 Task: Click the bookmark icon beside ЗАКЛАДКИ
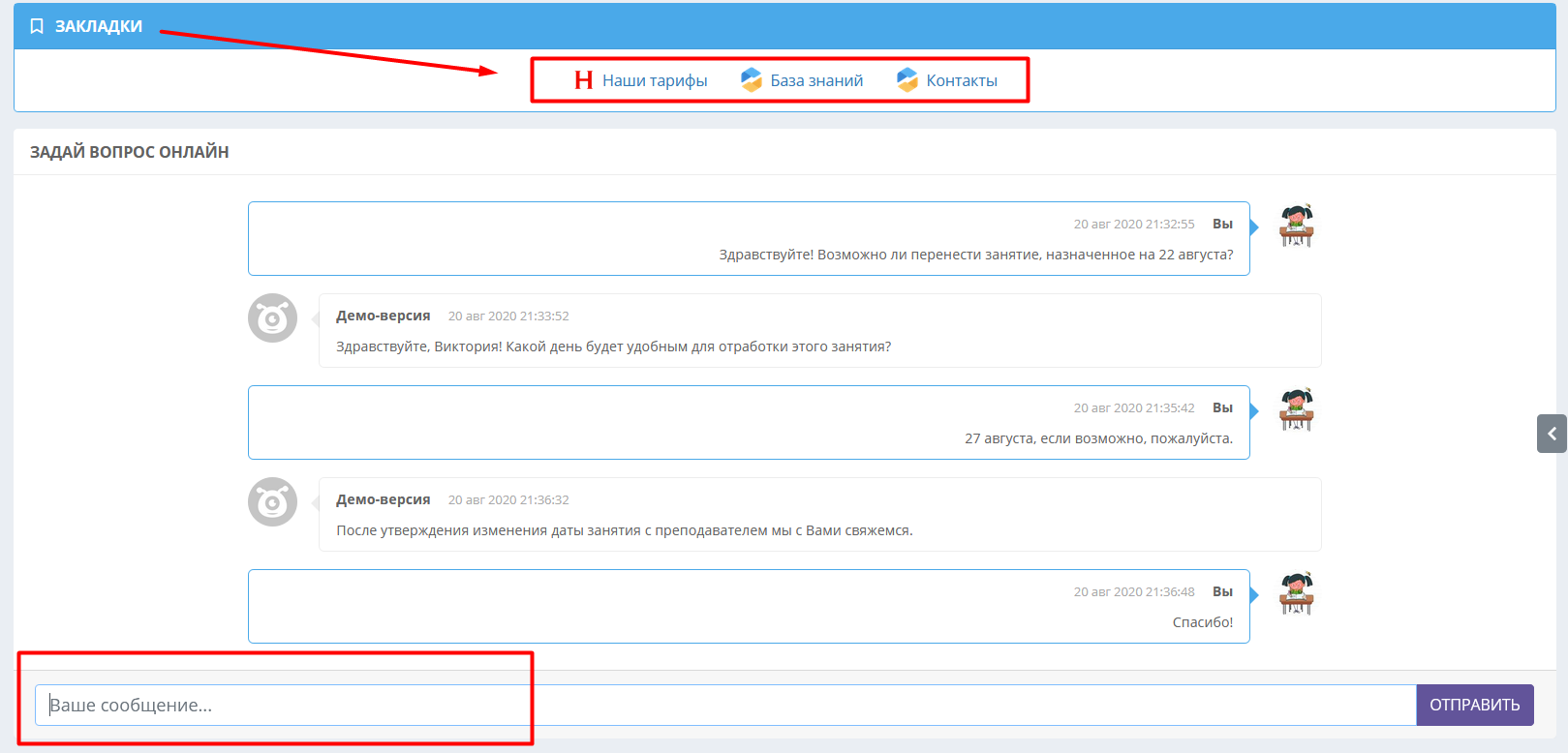(37, 26)
